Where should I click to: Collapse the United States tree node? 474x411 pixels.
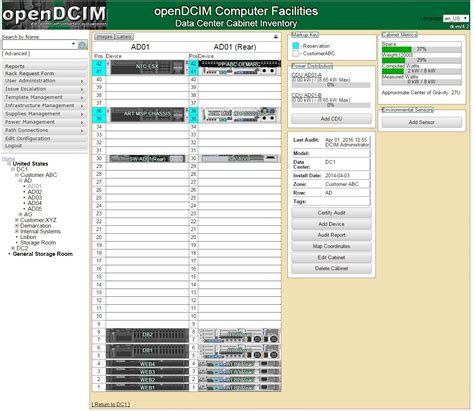(x=10, y=164)
